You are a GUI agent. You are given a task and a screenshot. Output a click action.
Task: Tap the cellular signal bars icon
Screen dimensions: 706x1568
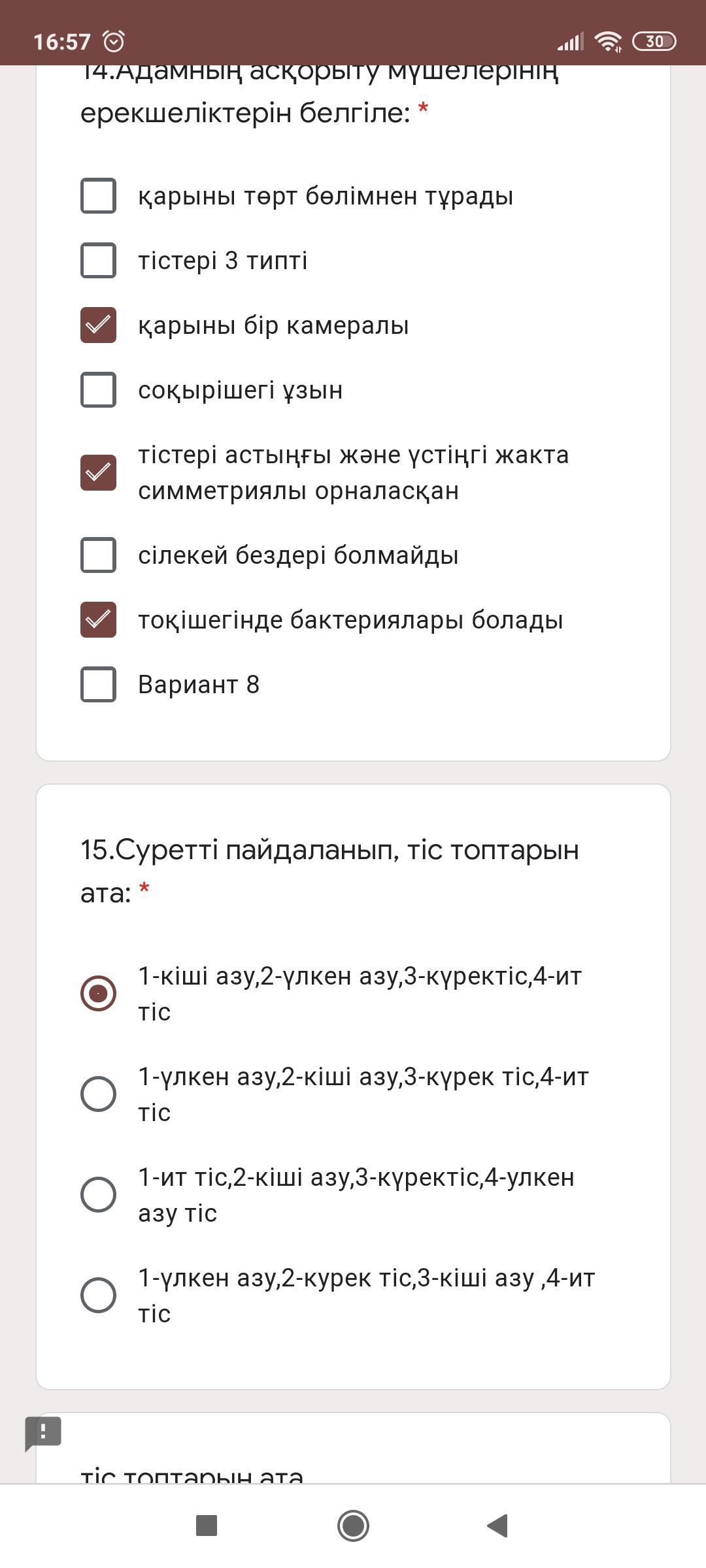click(x=570, y=42)
